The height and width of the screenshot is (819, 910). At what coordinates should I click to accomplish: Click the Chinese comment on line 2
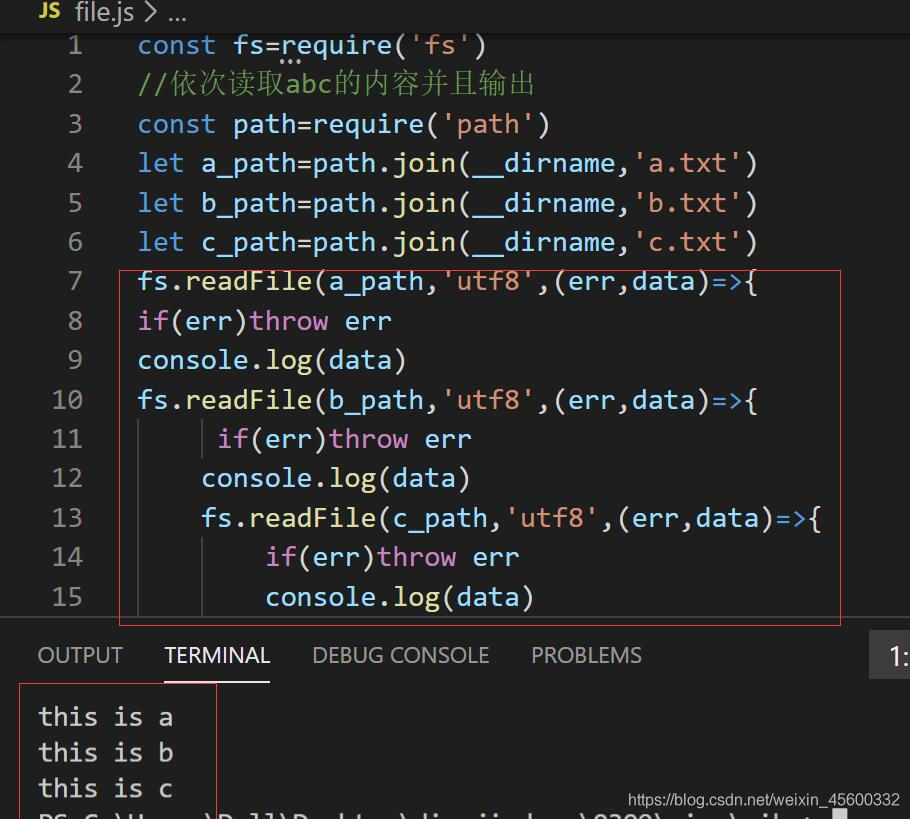[336, 84]
